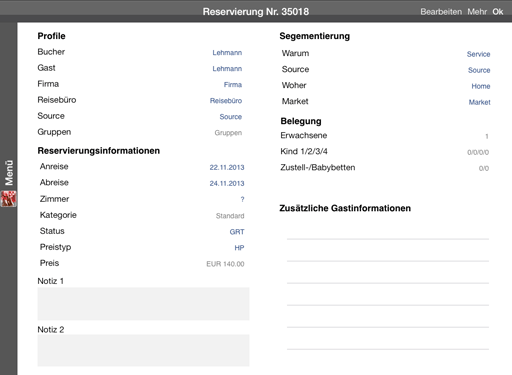Select the Firma link value
The height and width of the screenshot is (375, 512).
point(233,85)
